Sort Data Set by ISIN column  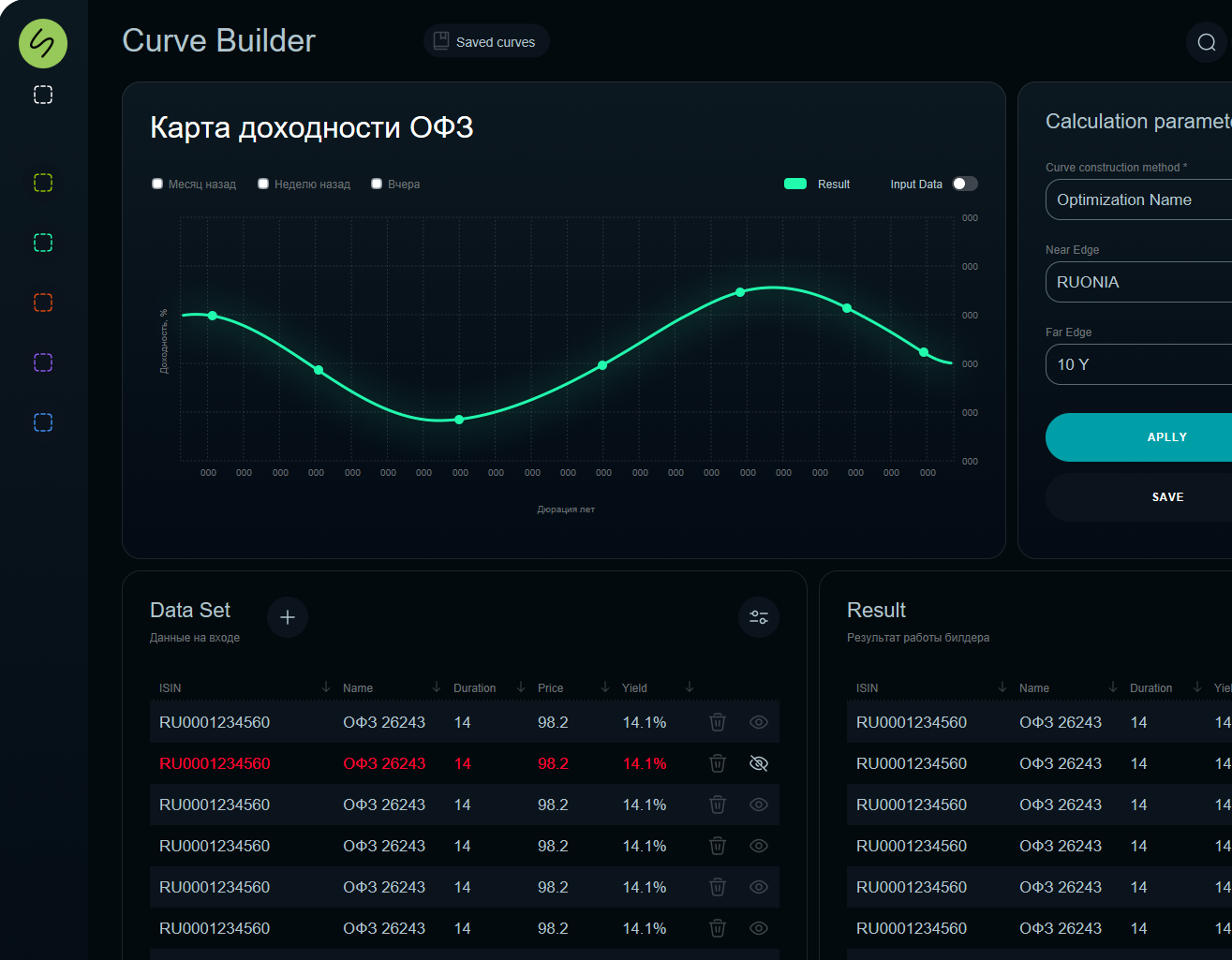click(x=326, y=687)
